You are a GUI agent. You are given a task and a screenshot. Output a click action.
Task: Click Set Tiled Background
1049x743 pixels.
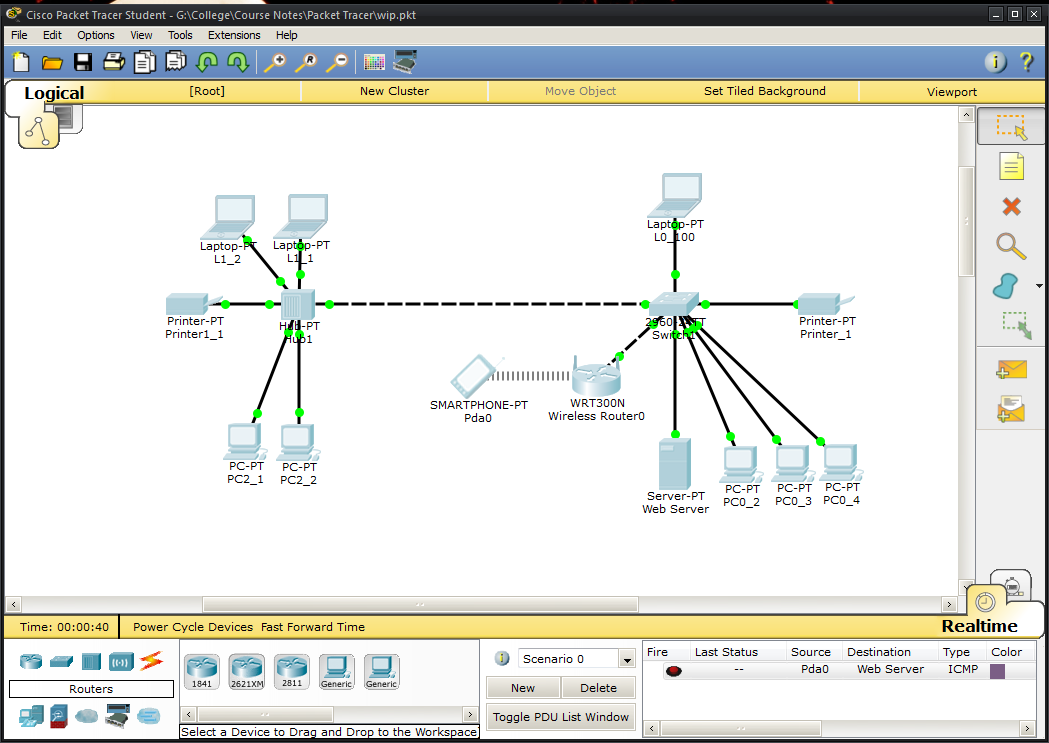[765, 91]
